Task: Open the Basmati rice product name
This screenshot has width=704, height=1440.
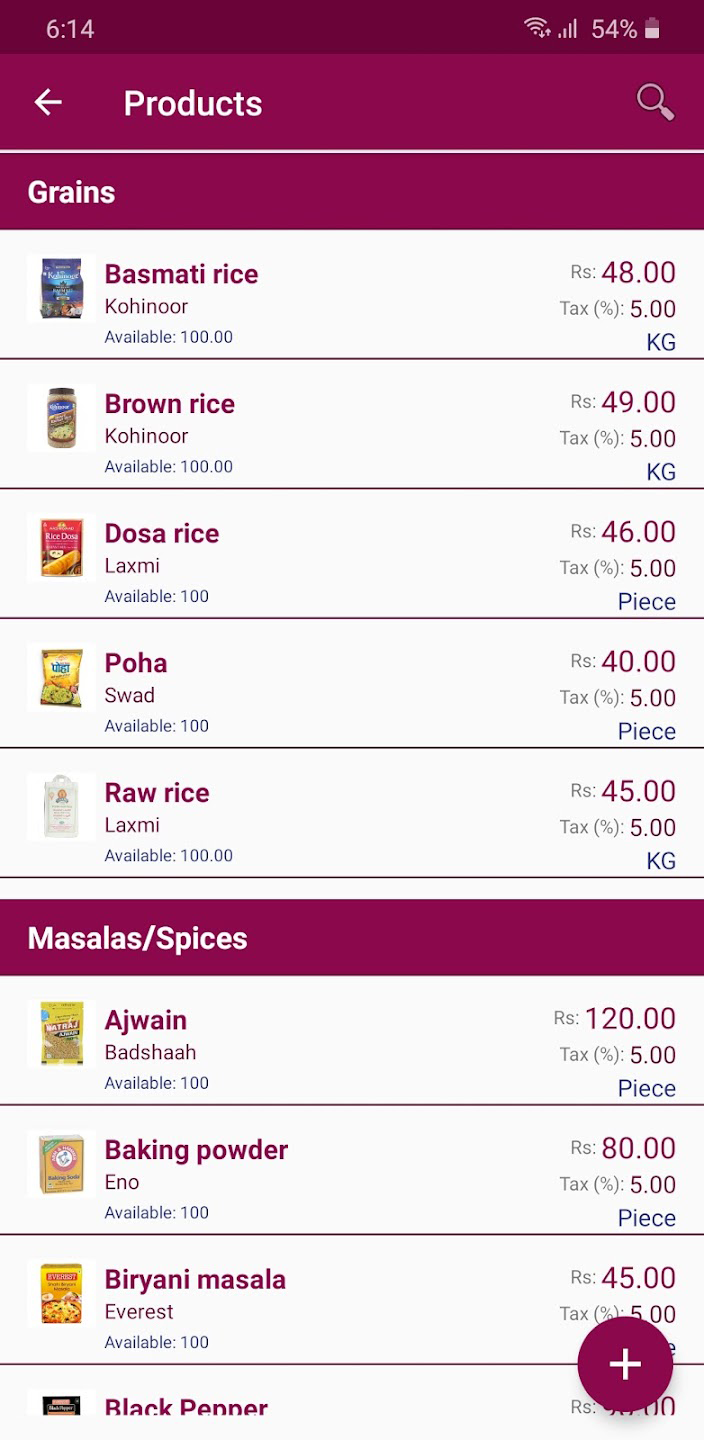Action: 181,274
